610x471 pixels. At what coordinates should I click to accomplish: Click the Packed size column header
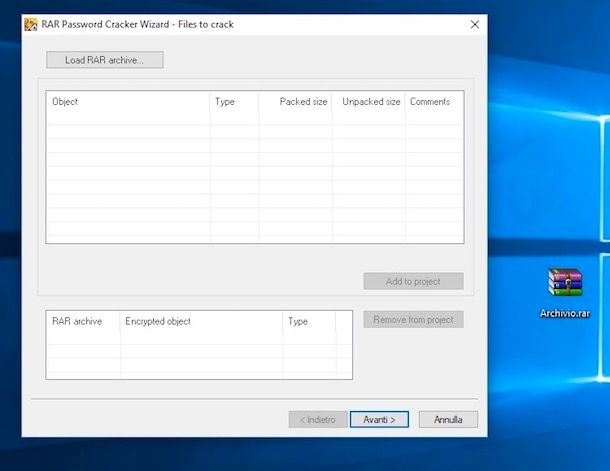click(295, 102)
